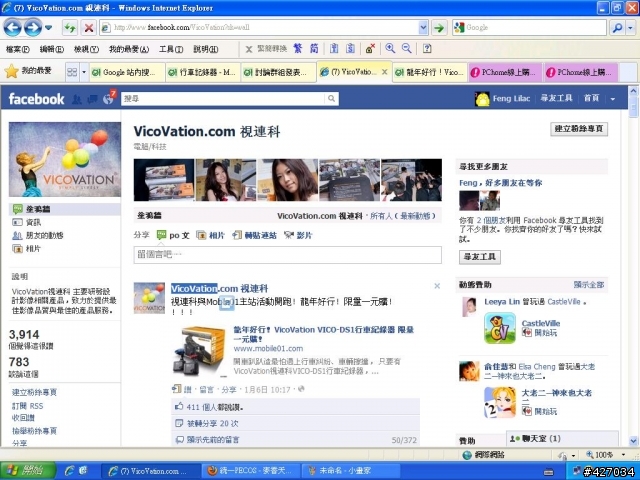Open the 工具(T) menu
The image size is (640, 480).
tap(171, 49)
